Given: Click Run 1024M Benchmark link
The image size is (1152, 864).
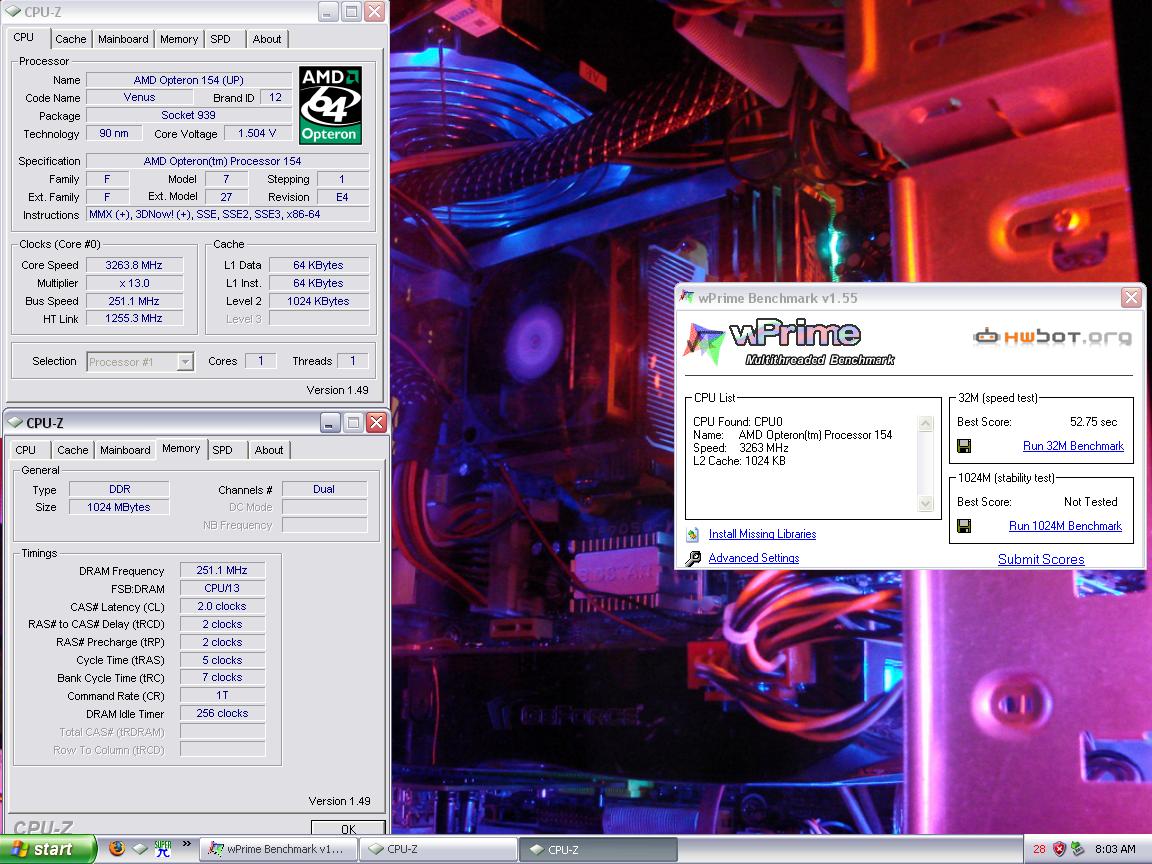Looking at the screenshot, I should 1065,526.
